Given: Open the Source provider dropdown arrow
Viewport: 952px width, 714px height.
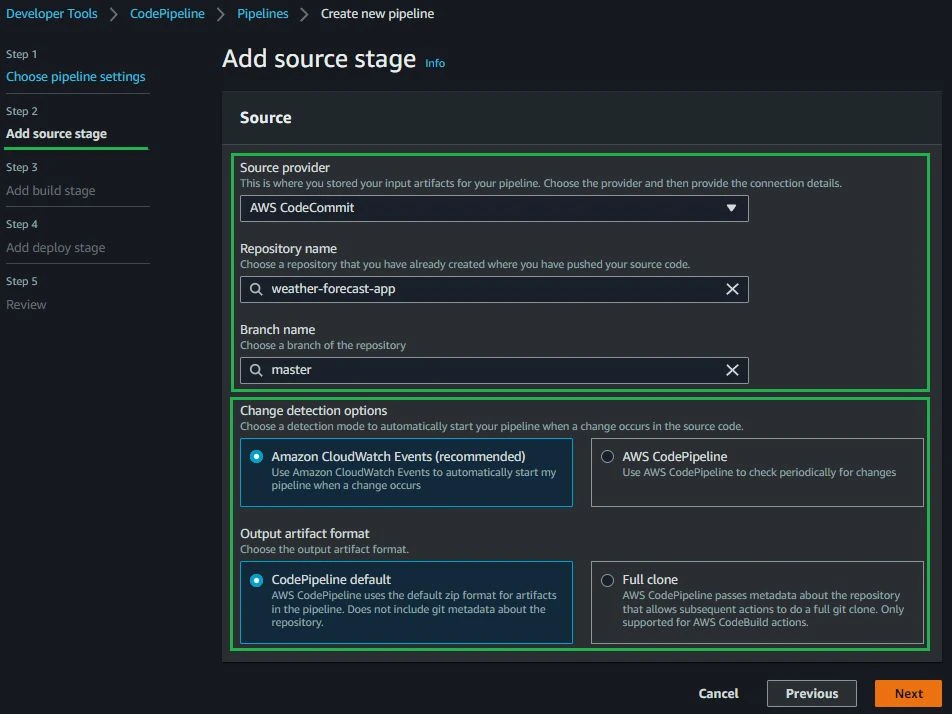Looking at the screenshot, I should [731, 208].
